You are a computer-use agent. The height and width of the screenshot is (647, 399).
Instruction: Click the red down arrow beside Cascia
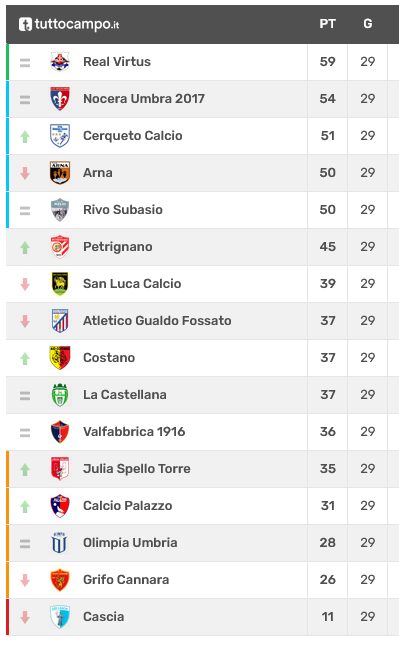click(x=25, y=617)
